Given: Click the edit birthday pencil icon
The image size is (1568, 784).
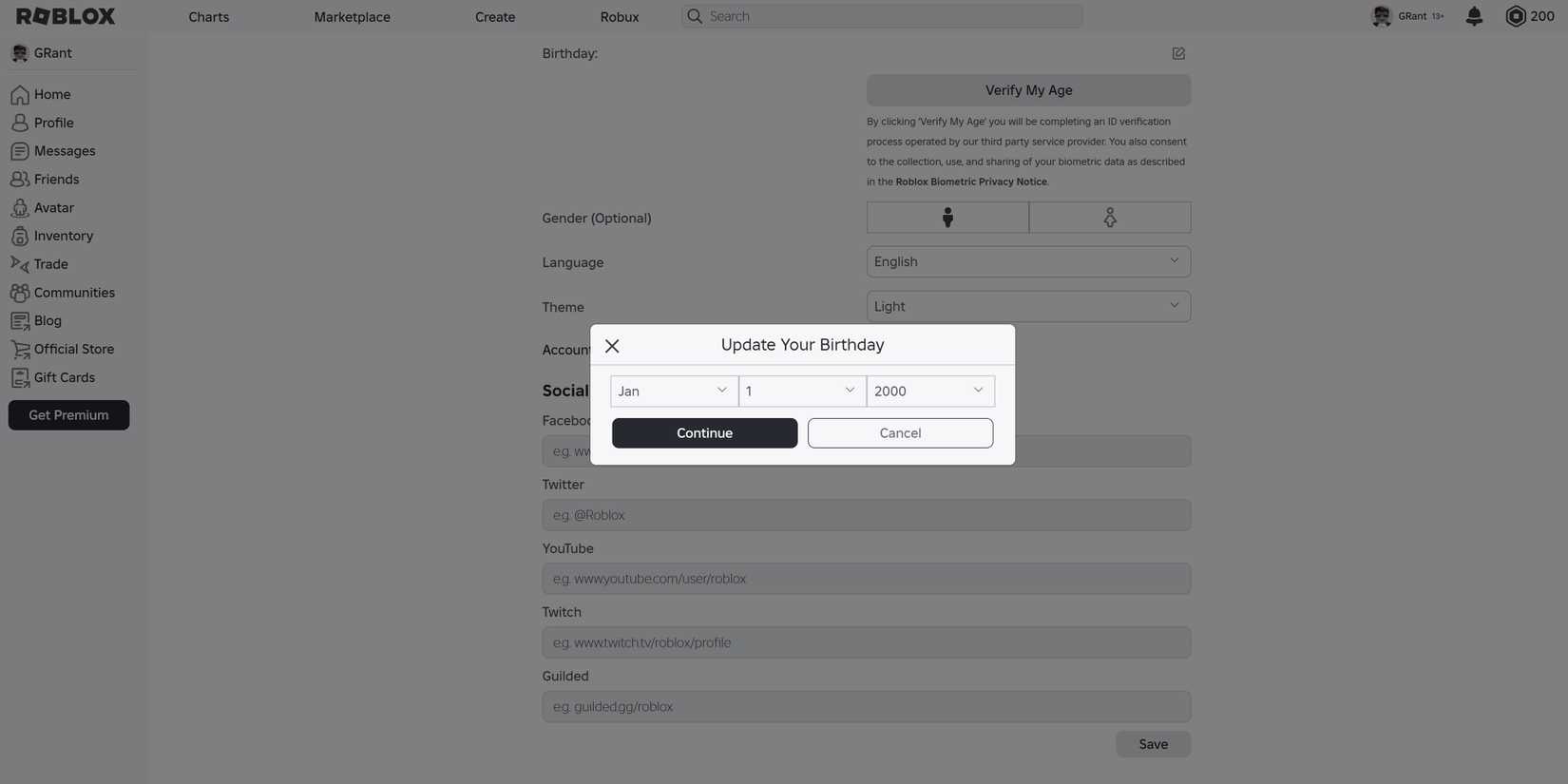Looking at the screenshot, I should pyautogui.click(x=1178, y=53).
